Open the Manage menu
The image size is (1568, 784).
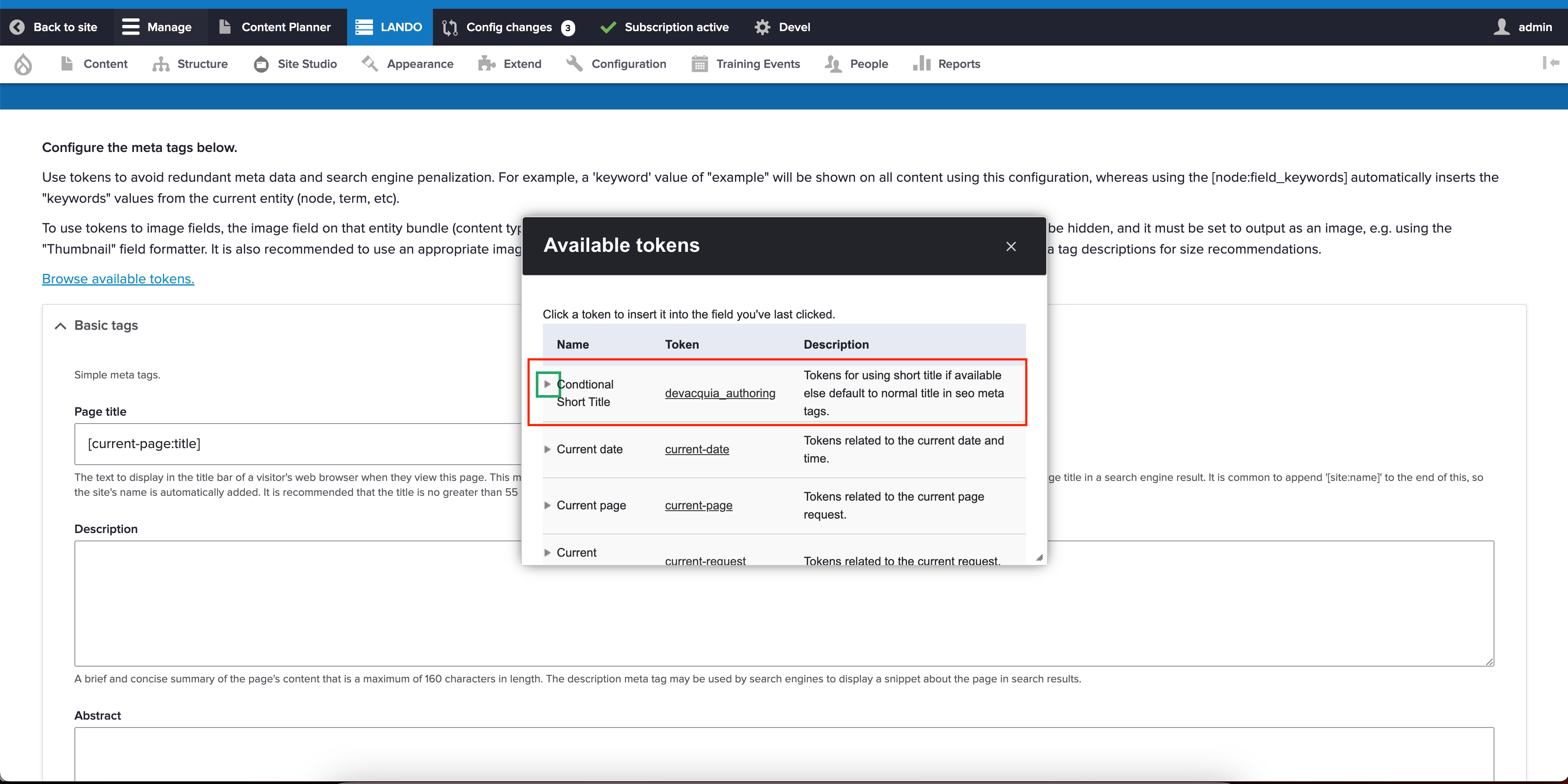(x=159, y=27)
